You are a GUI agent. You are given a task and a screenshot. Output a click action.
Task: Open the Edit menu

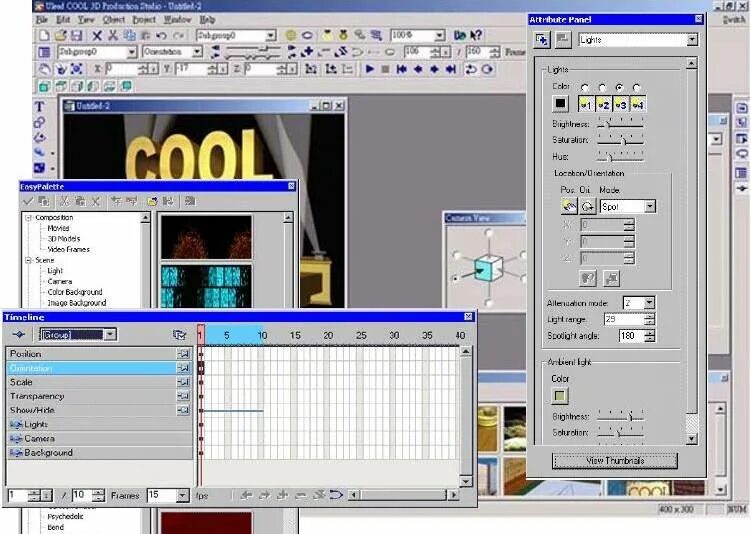coord(63,20)
